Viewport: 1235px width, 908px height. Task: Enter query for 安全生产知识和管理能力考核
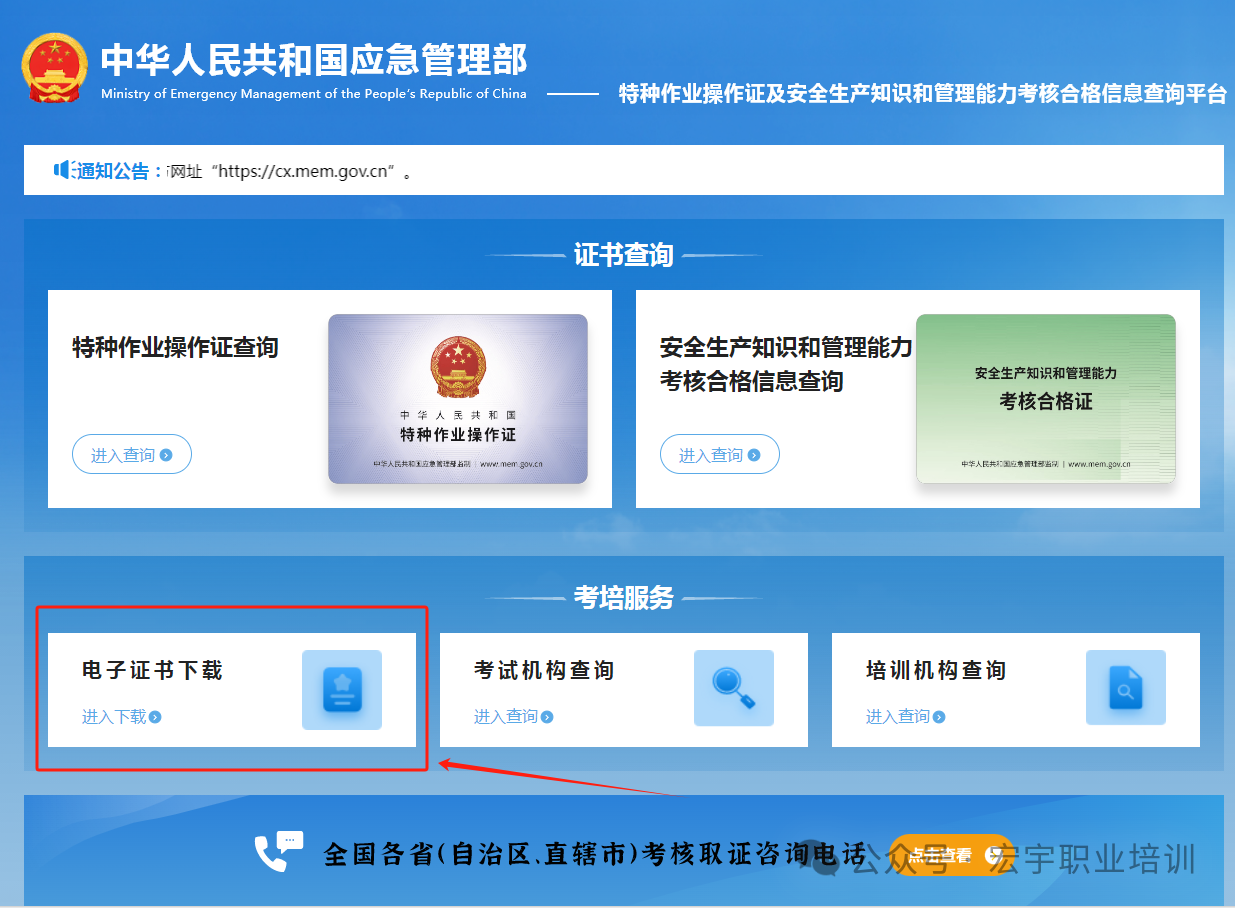[720, 455]
